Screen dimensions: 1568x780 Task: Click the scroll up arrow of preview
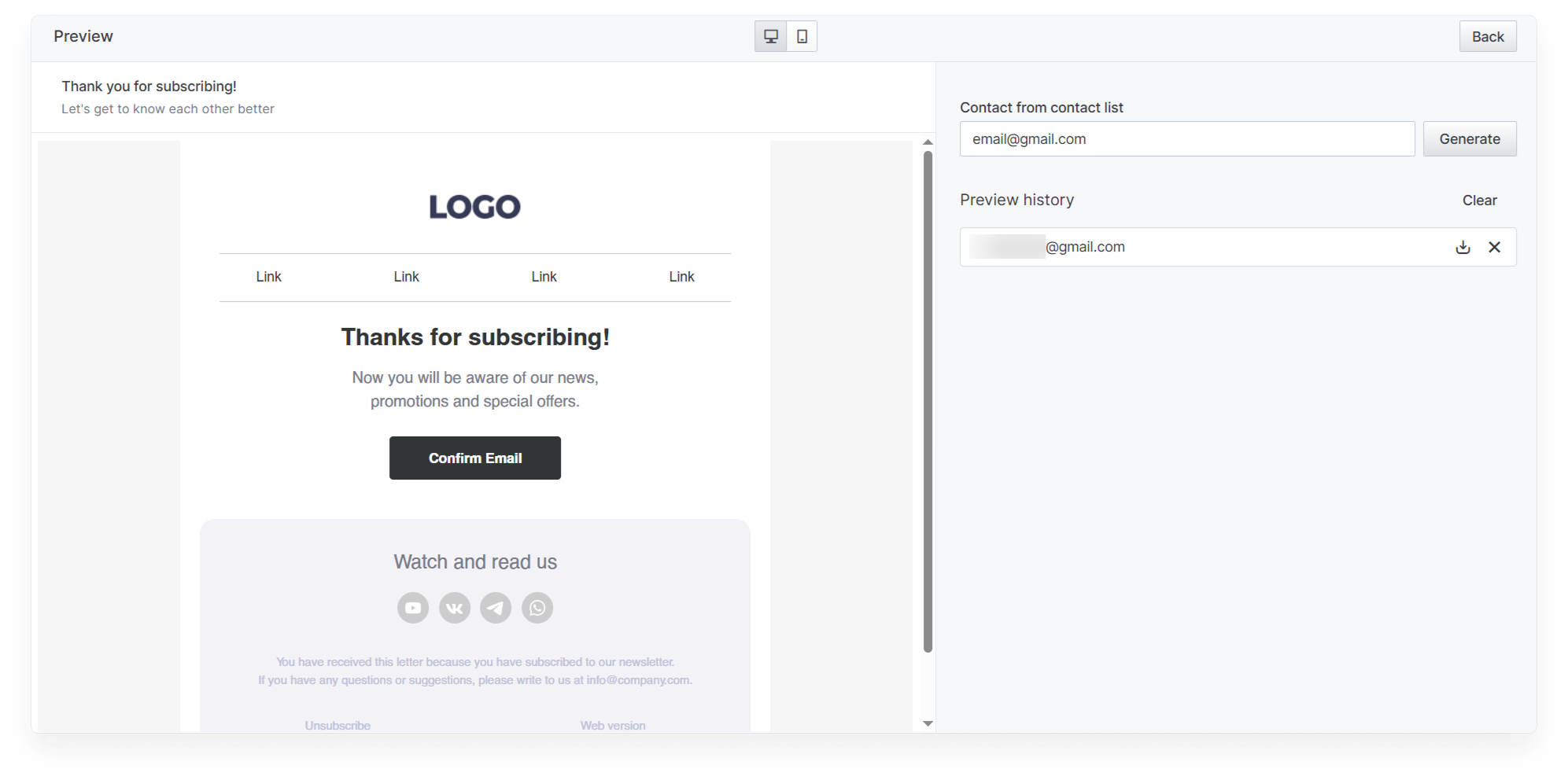(x=928, y=142)
